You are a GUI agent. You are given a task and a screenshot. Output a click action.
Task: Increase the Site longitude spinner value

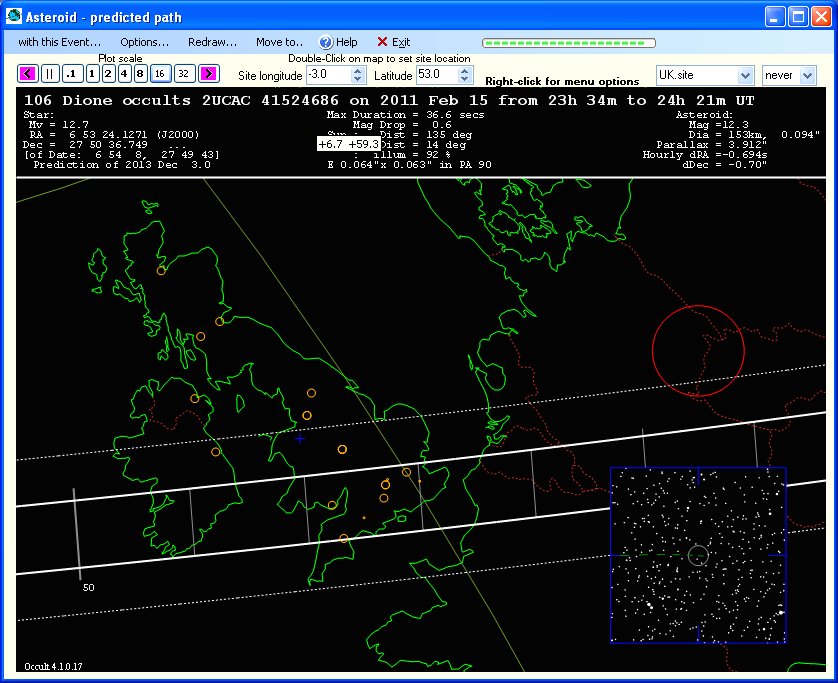coord(359,71)
